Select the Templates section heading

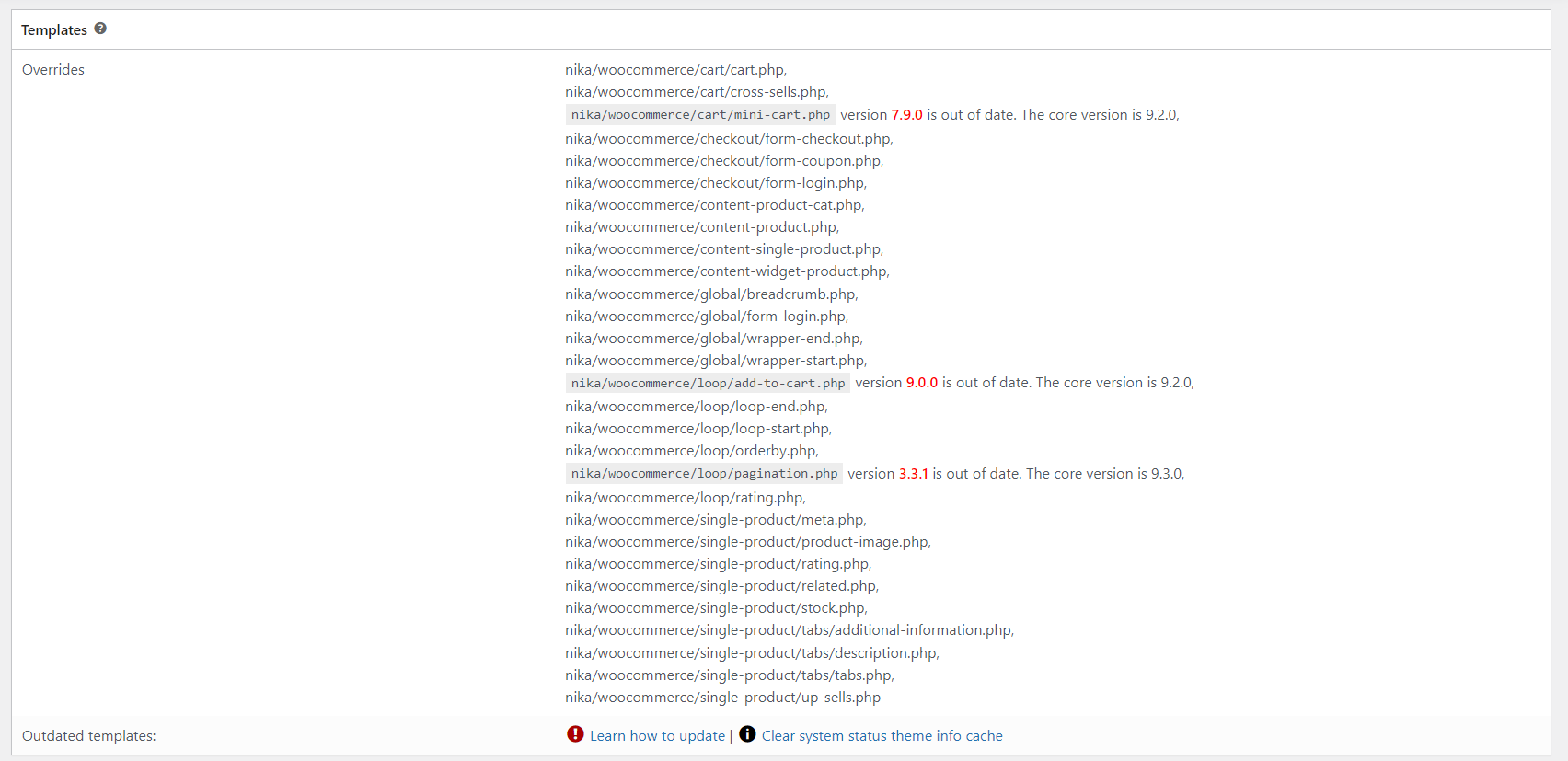54,30
